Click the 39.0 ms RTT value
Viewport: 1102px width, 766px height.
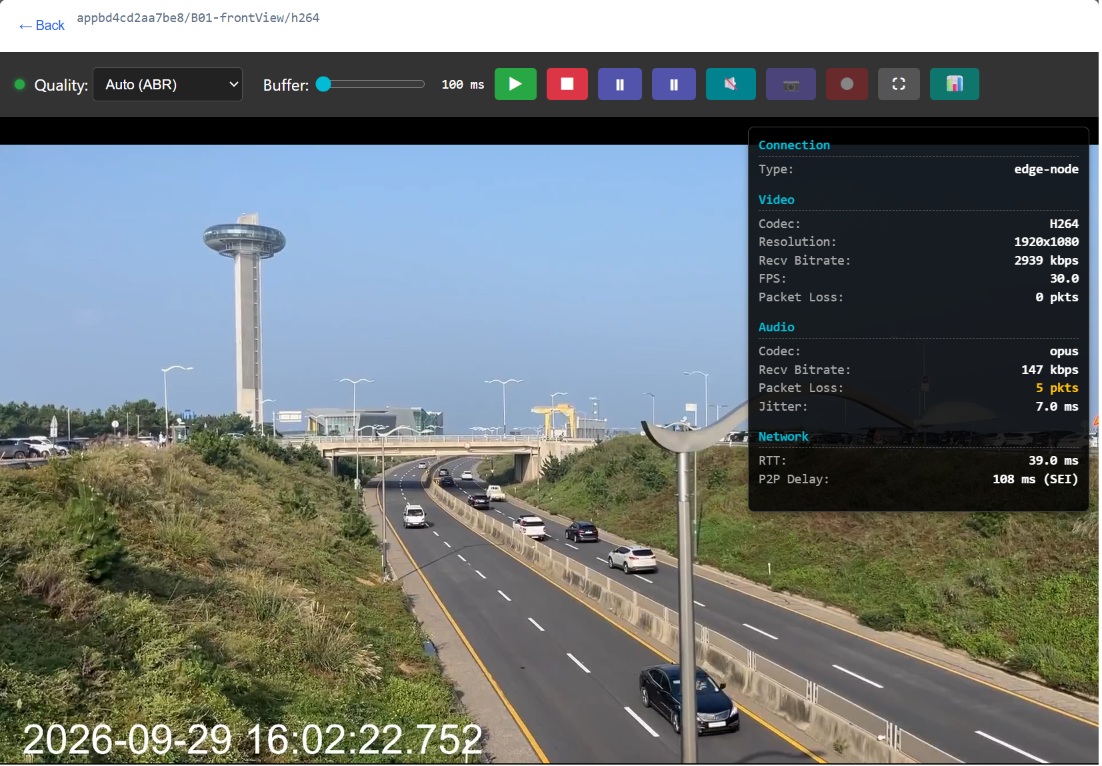1054,460
